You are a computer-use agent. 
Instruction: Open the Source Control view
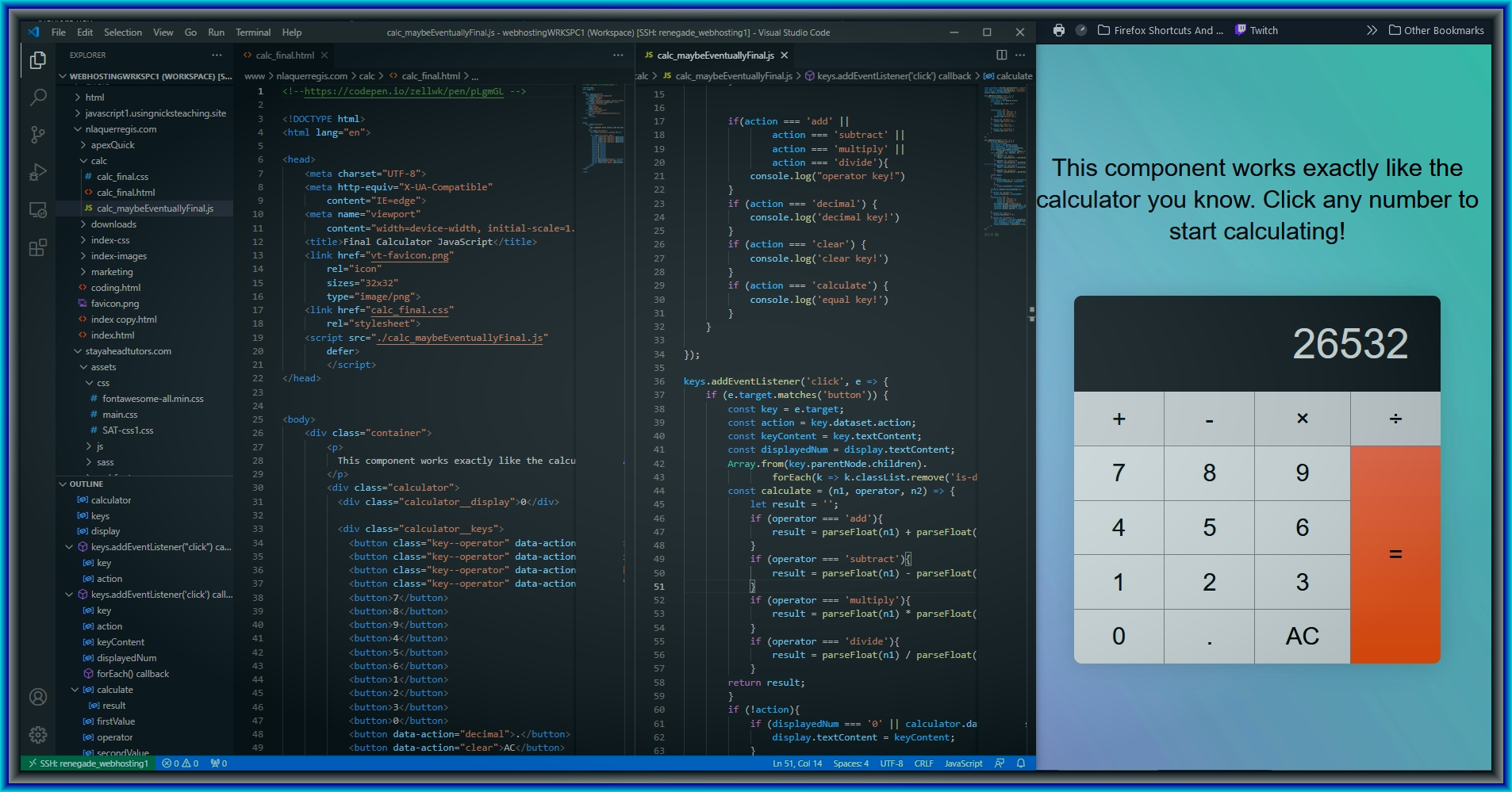(x=37, y=135)
